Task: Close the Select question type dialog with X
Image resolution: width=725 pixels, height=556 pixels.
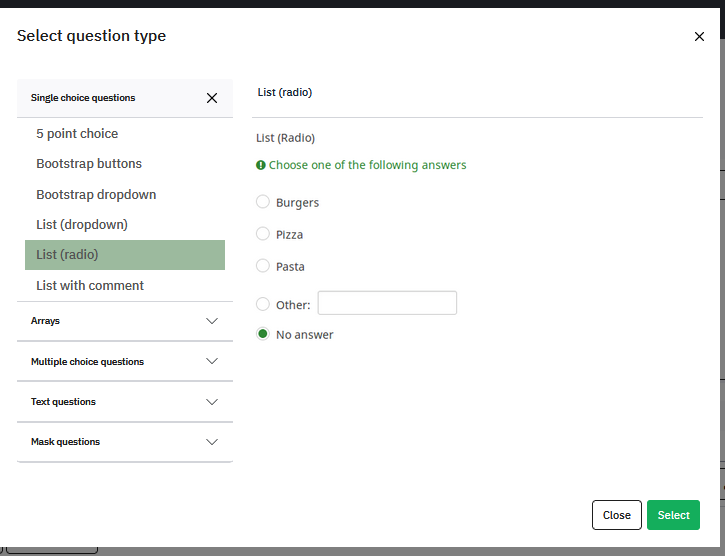Action: click(699, 37)
